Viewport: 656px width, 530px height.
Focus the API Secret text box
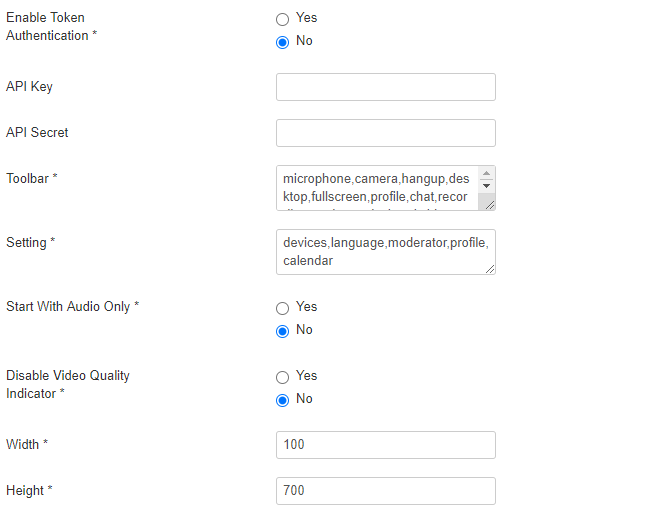(385, 133)
